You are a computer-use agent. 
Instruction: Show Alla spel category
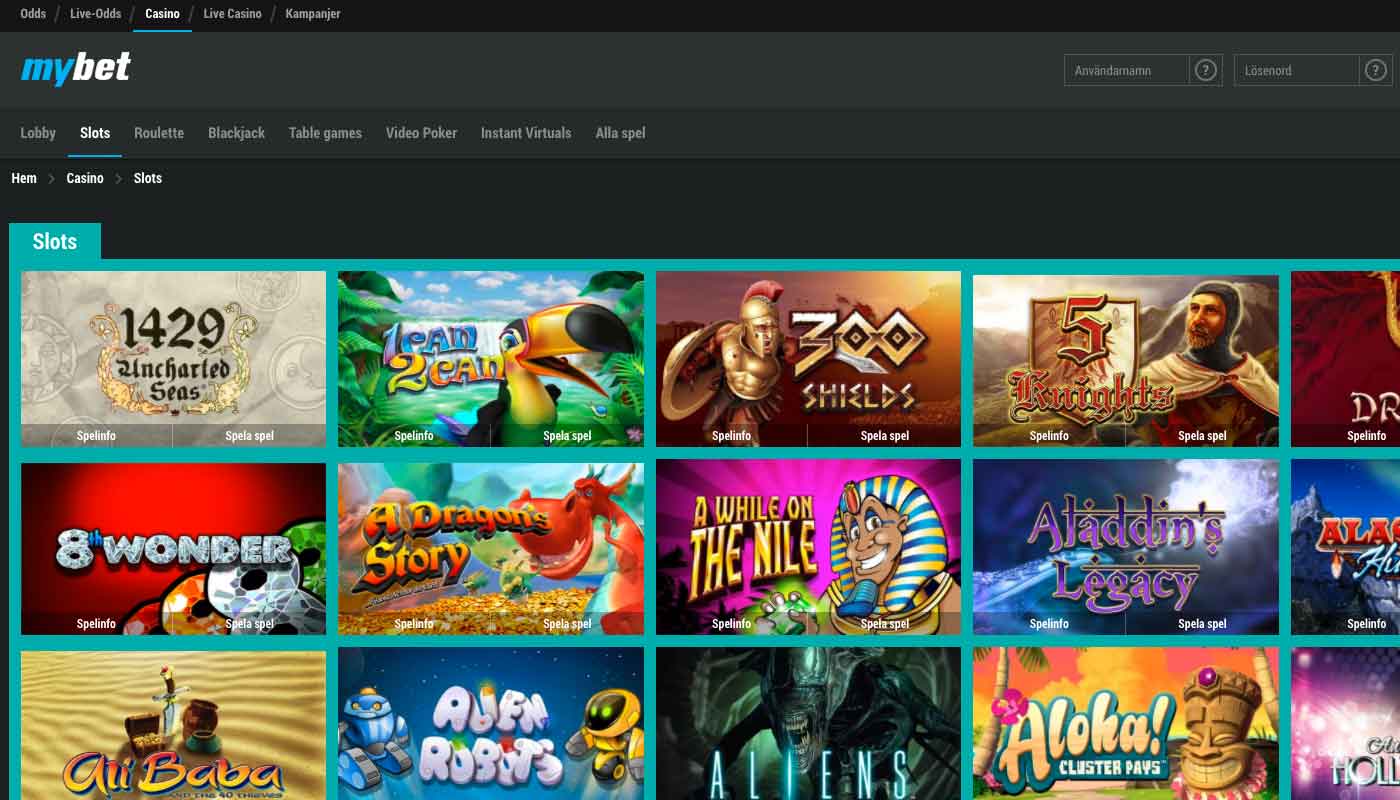[x=620, y=133]
